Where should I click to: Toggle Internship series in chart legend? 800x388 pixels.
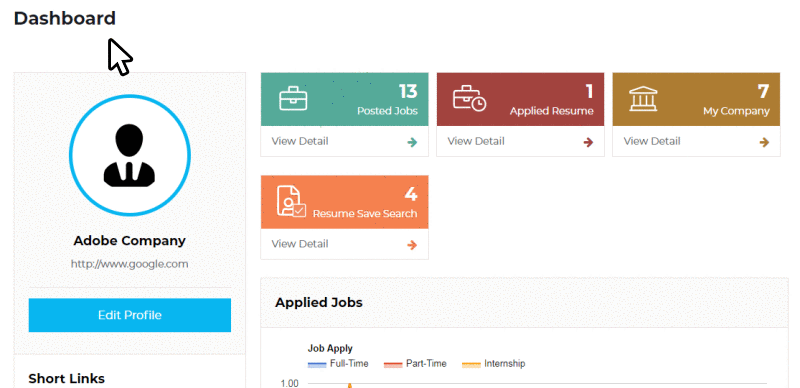(x=493, y=364)
